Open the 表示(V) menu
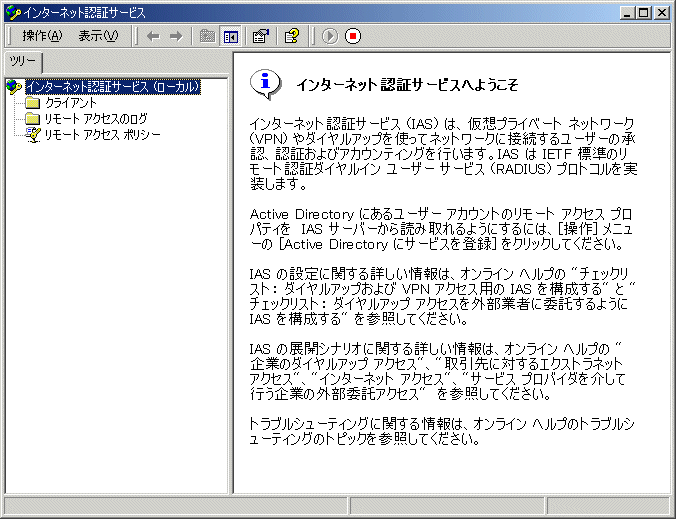 98,36
